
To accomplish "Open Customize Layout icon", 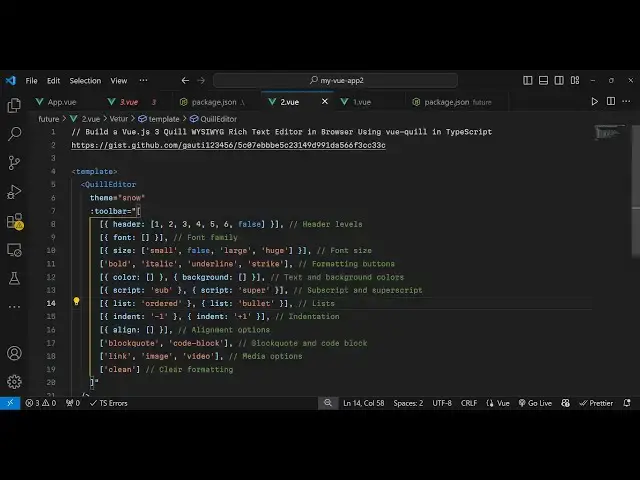I will (575, 80).
